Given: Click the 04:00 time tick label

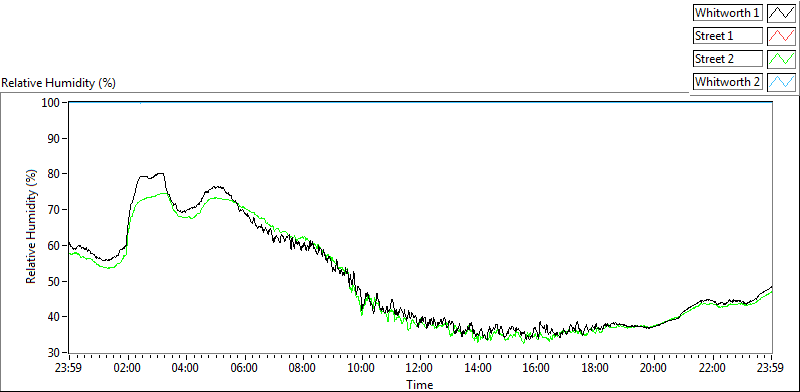Looking at the screenshot, I should (x=186, y=367).
